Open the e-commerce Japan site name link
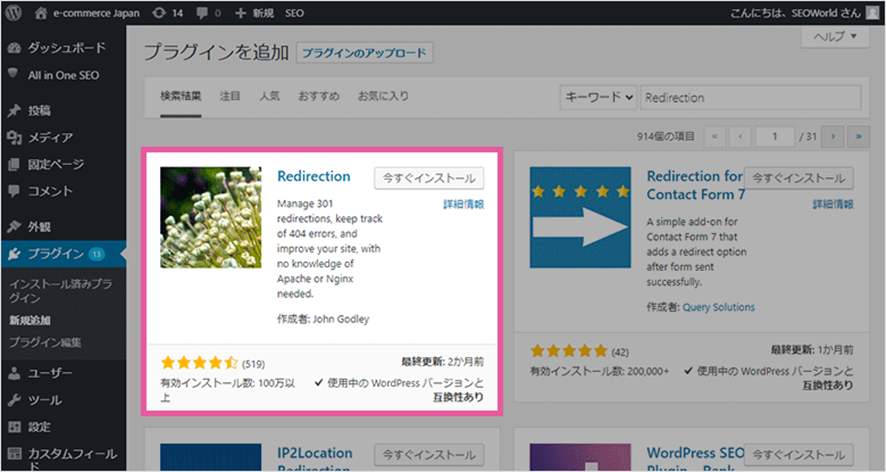 pos(96,13)
